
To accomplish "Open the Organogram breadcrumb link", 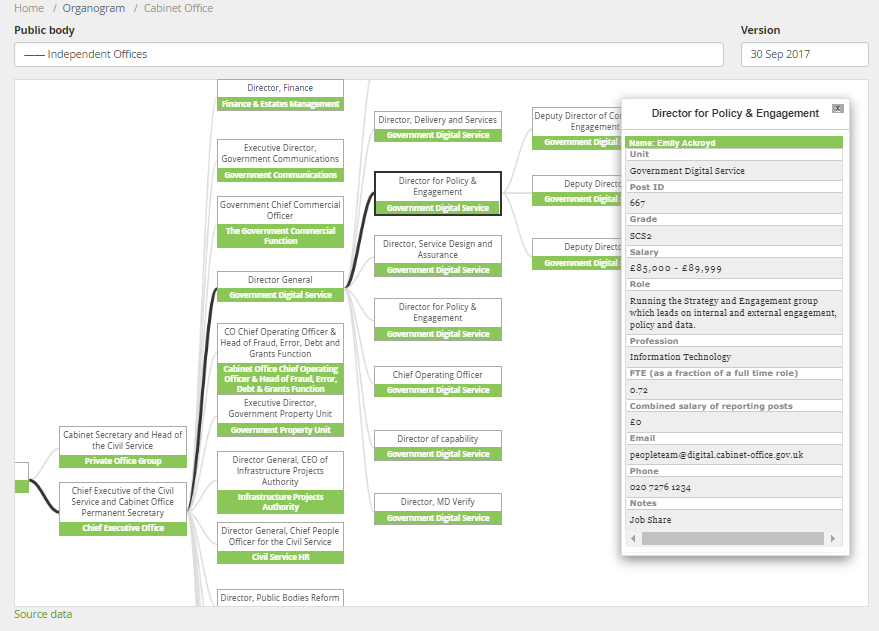I will coord(94,8).
